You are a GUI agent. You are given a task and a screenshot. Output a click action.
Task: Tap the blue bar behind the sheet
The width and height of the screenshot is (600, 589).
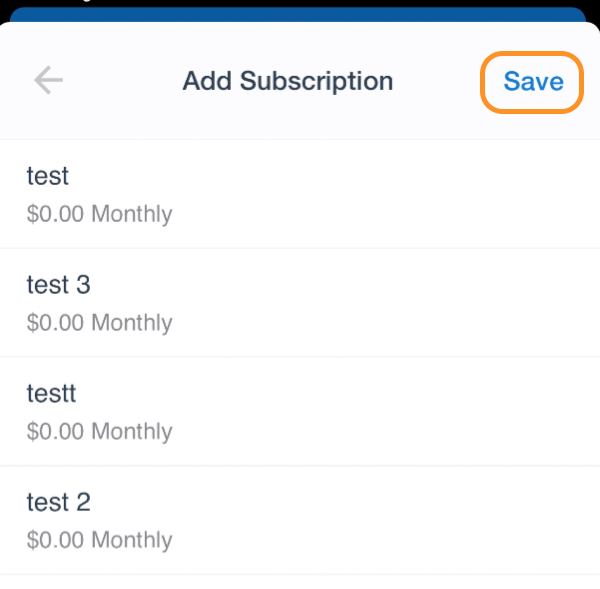point(298,15)
